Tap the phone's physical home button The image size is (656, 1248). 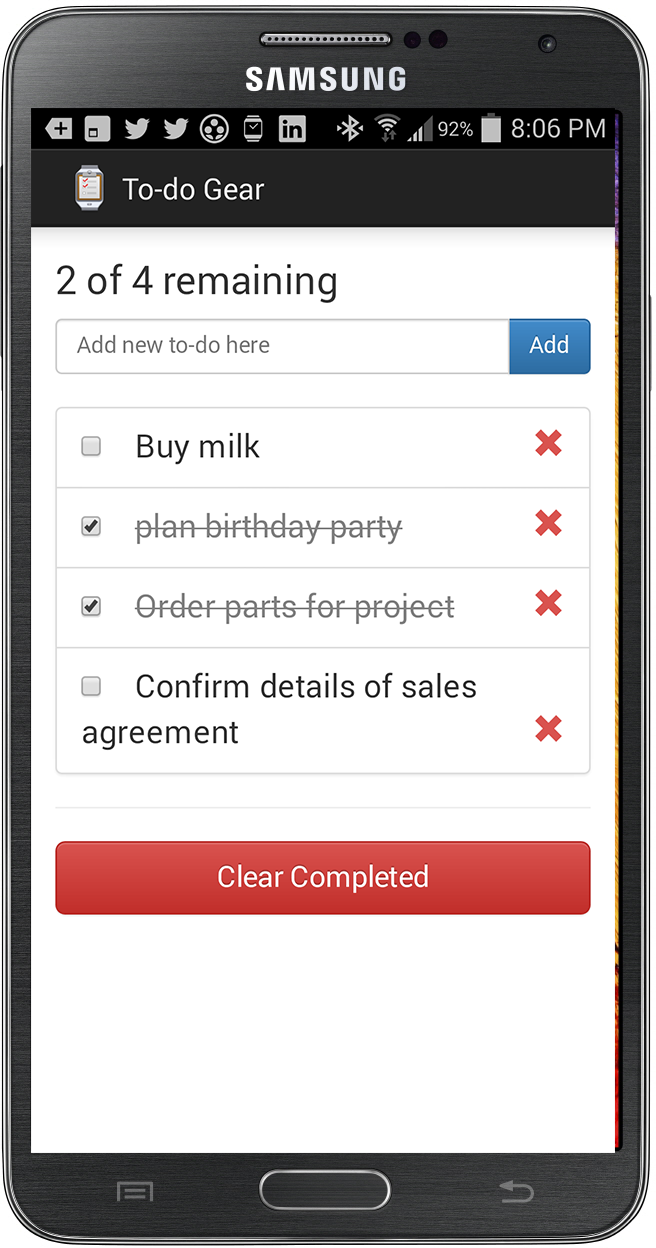click(x=325, y=1191)
